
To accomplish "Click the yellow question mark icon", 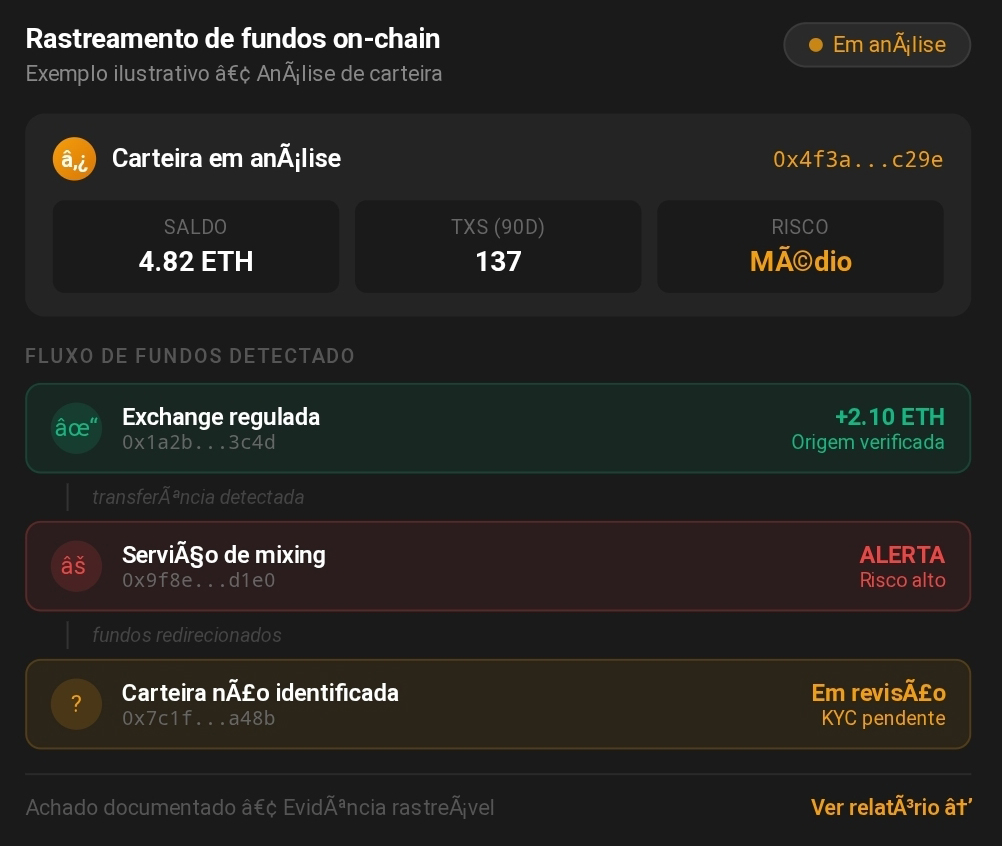I will (77, 704).
